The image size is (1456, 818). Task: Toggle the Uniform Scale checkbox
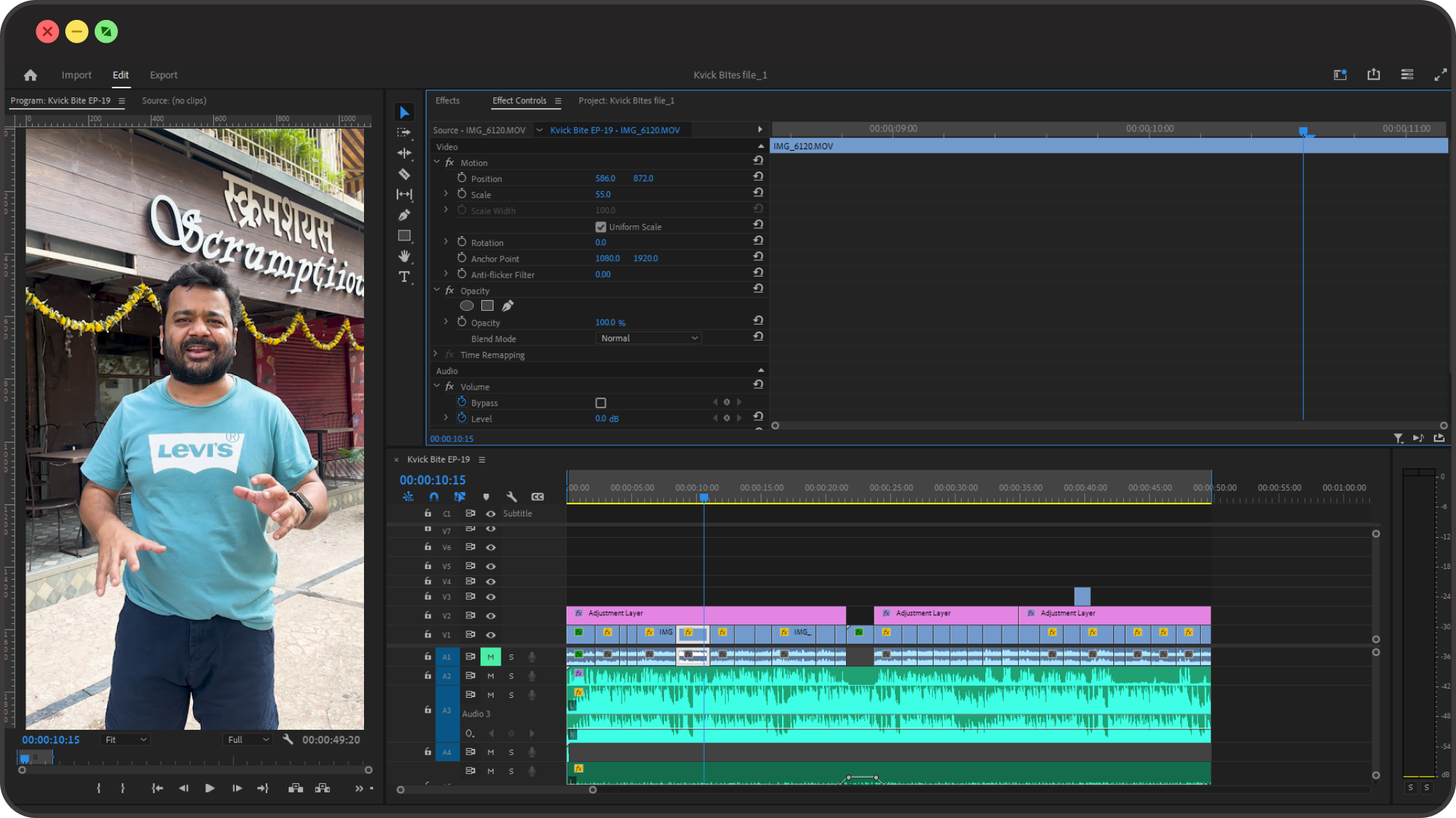click(x=601, y=227)
